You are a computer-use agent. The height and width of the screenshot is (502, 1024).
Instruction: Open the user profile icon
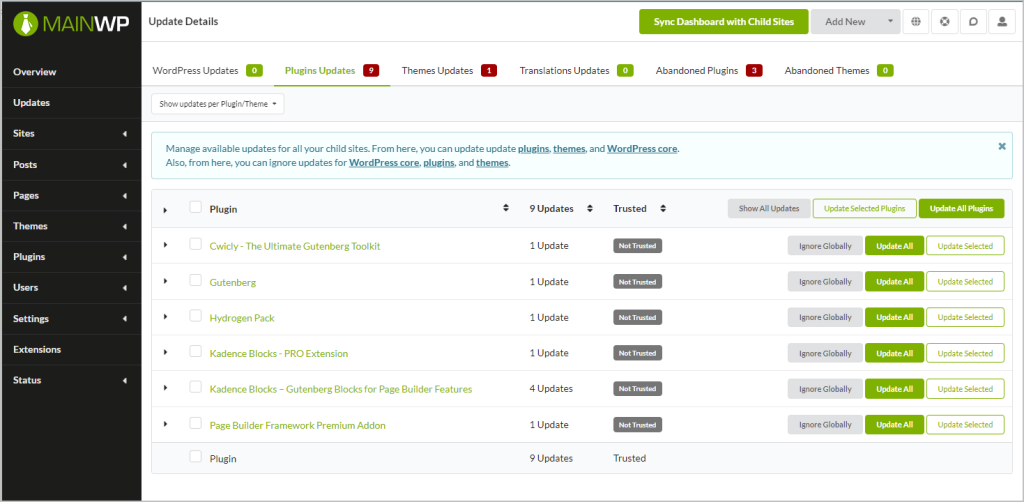tap(1002, 22)
